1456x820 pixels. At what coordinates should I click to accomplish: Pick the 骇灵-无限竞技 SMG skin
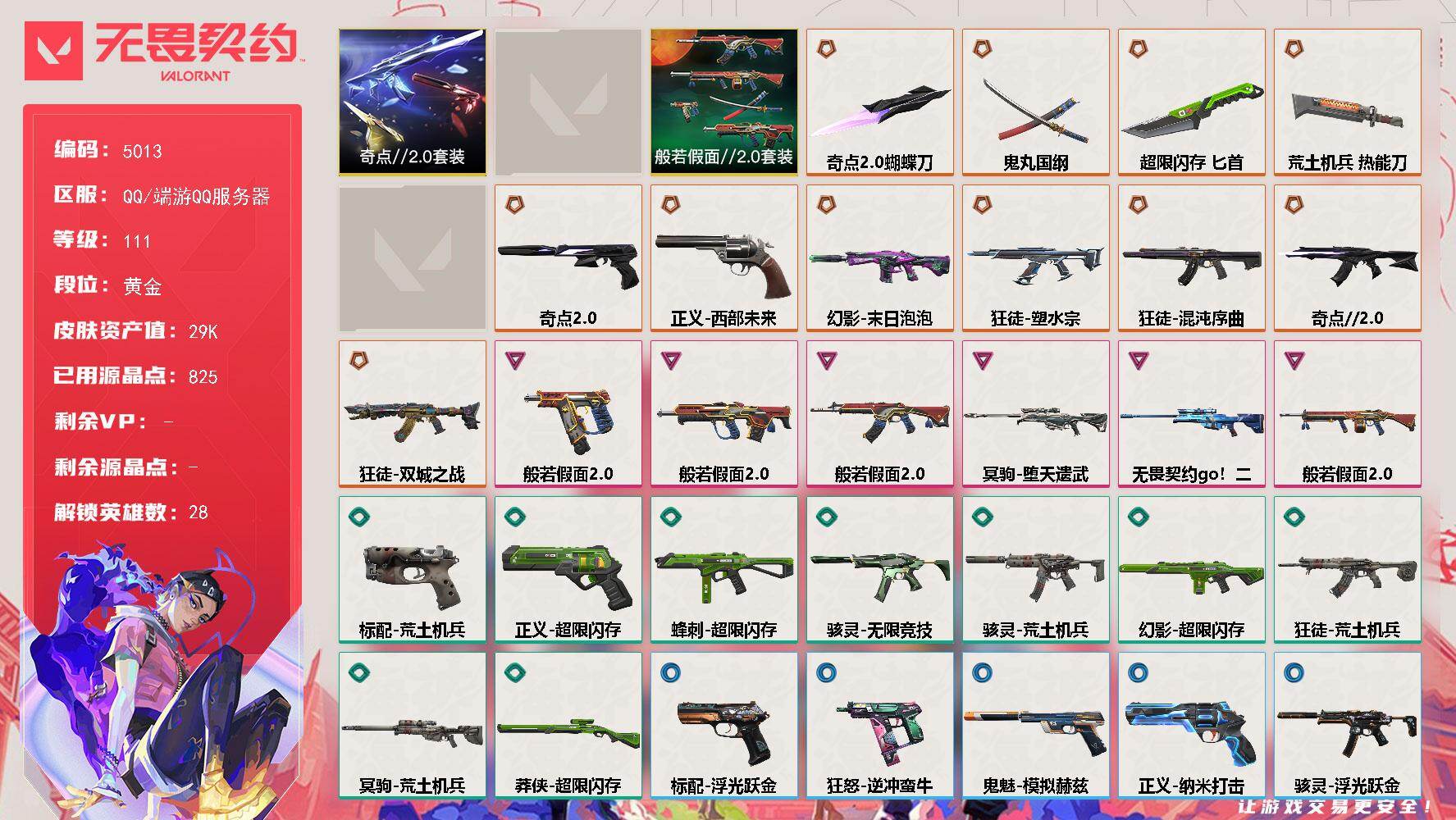click(879, 570)
